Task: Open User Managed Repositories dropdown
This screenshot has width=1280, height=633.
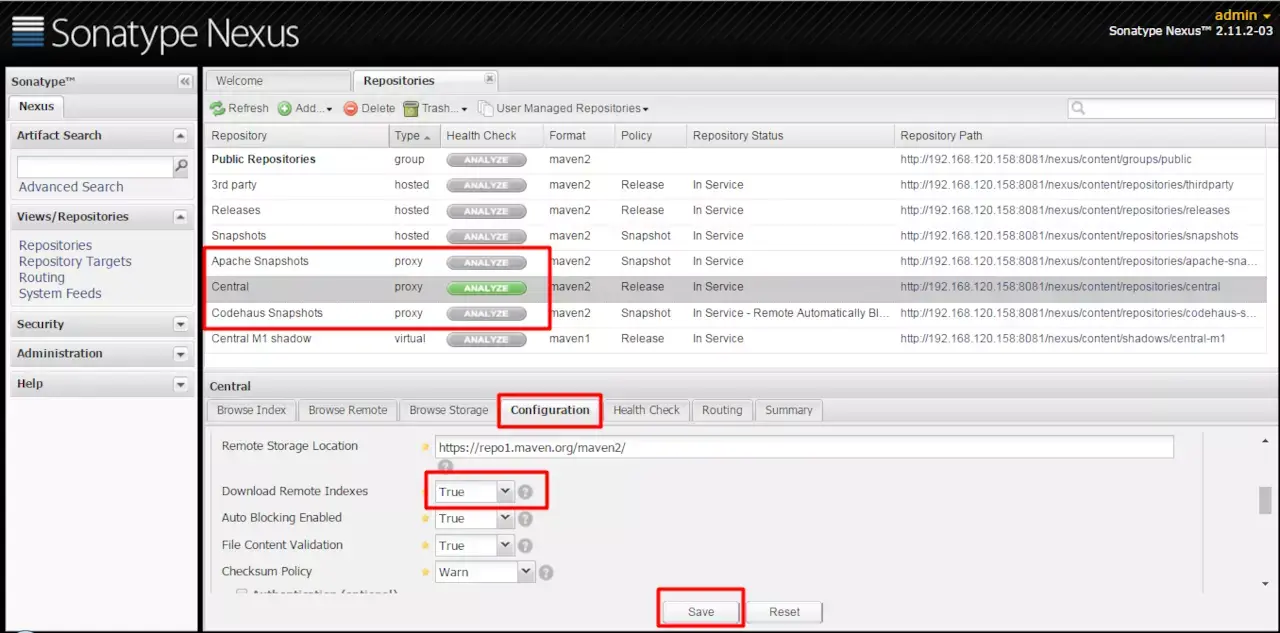Action: [565, 108]
